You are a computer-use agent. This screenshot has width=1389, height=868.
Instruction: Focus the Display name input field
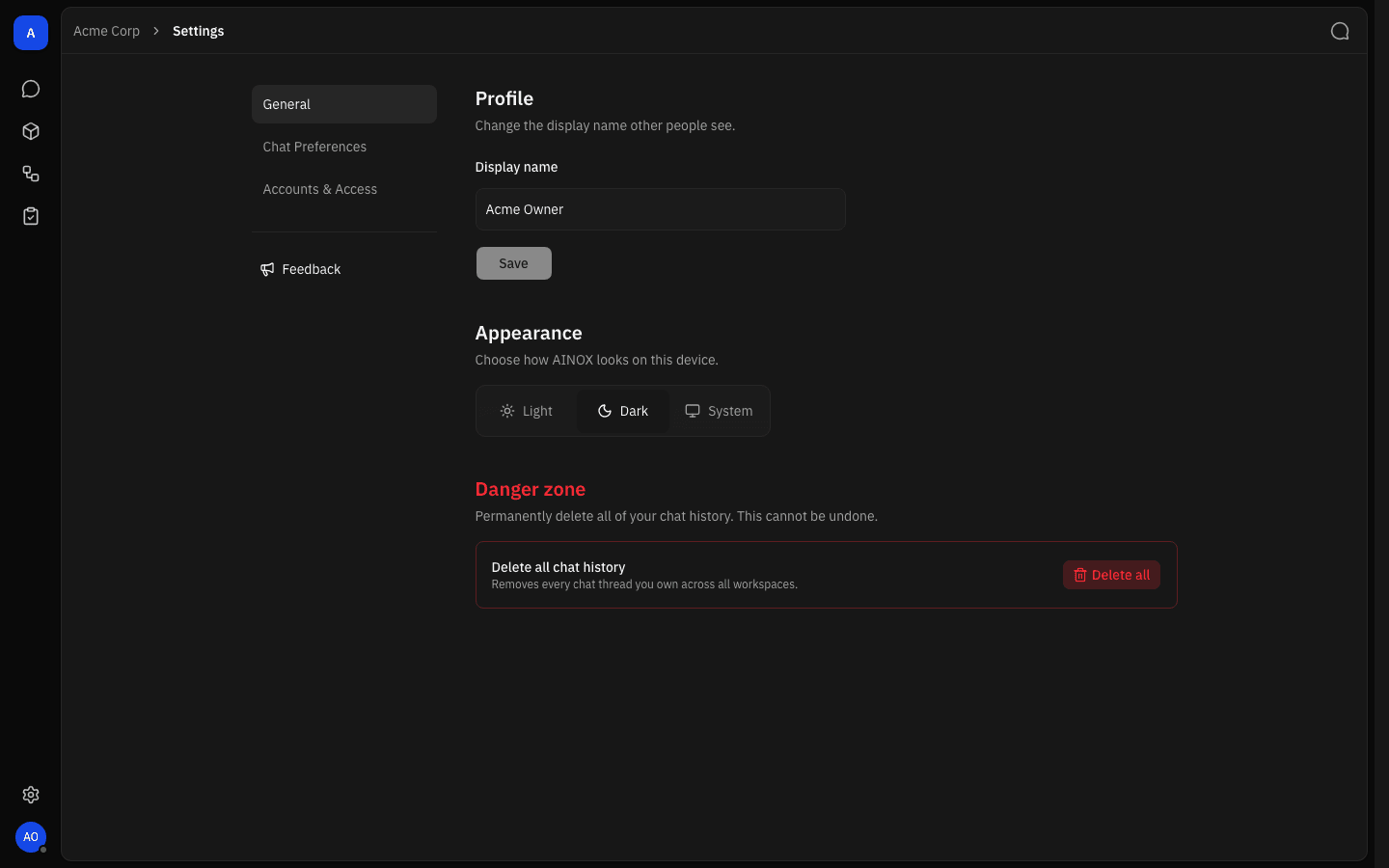(661, 209)
